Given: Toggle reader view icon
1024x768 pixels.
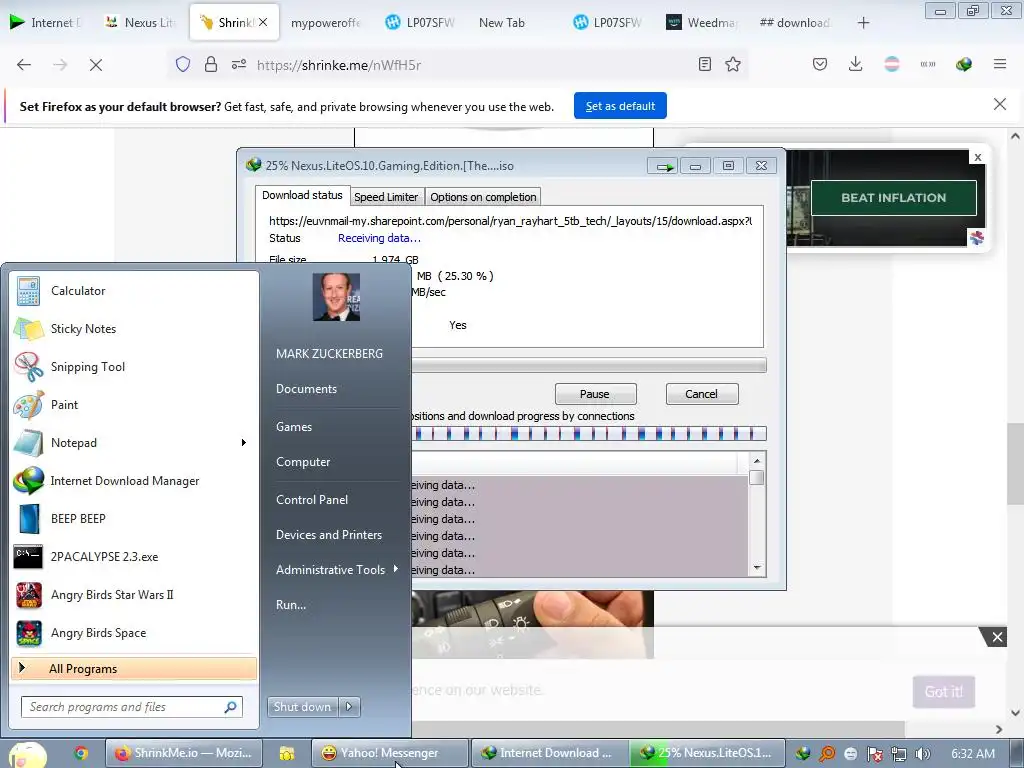Looking at the screenshot, I should [x=705, y=64].
